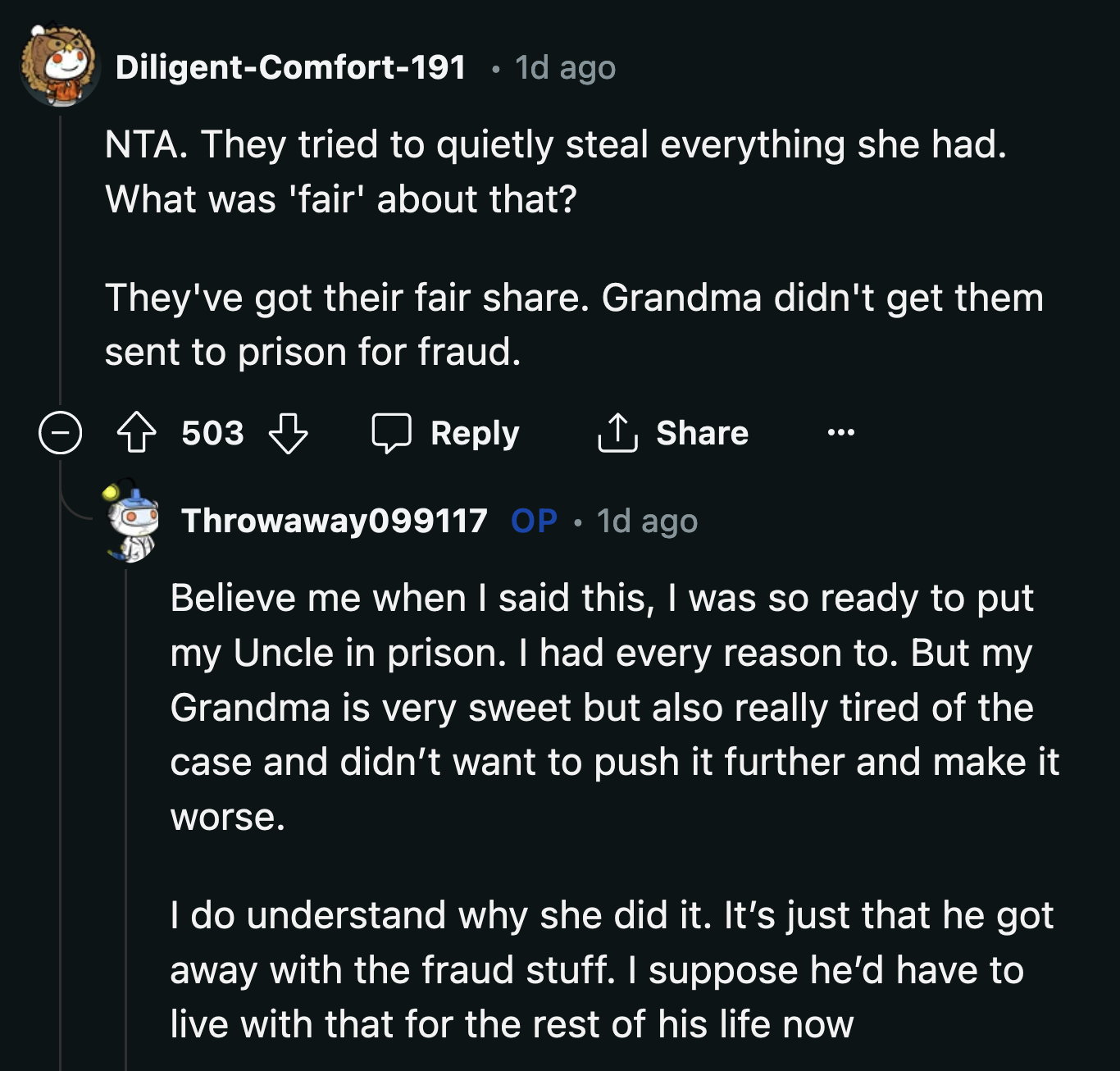Toggle an upvote on the 503-score comment
The image size is (1120, 1071).
pos(138,432)
